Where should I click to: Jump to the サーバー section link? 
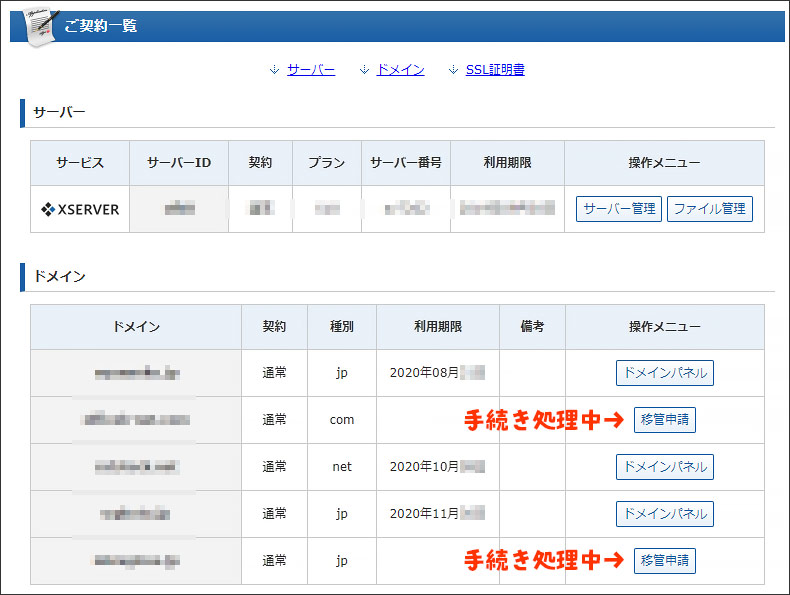point(311,70)
